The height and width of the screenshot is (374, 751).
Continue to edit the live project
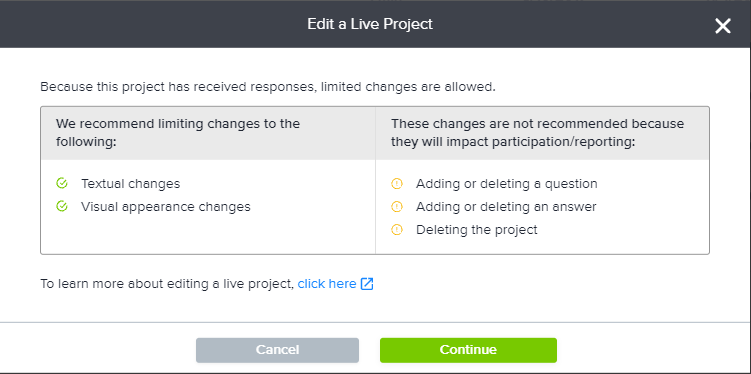pos(468,350)
